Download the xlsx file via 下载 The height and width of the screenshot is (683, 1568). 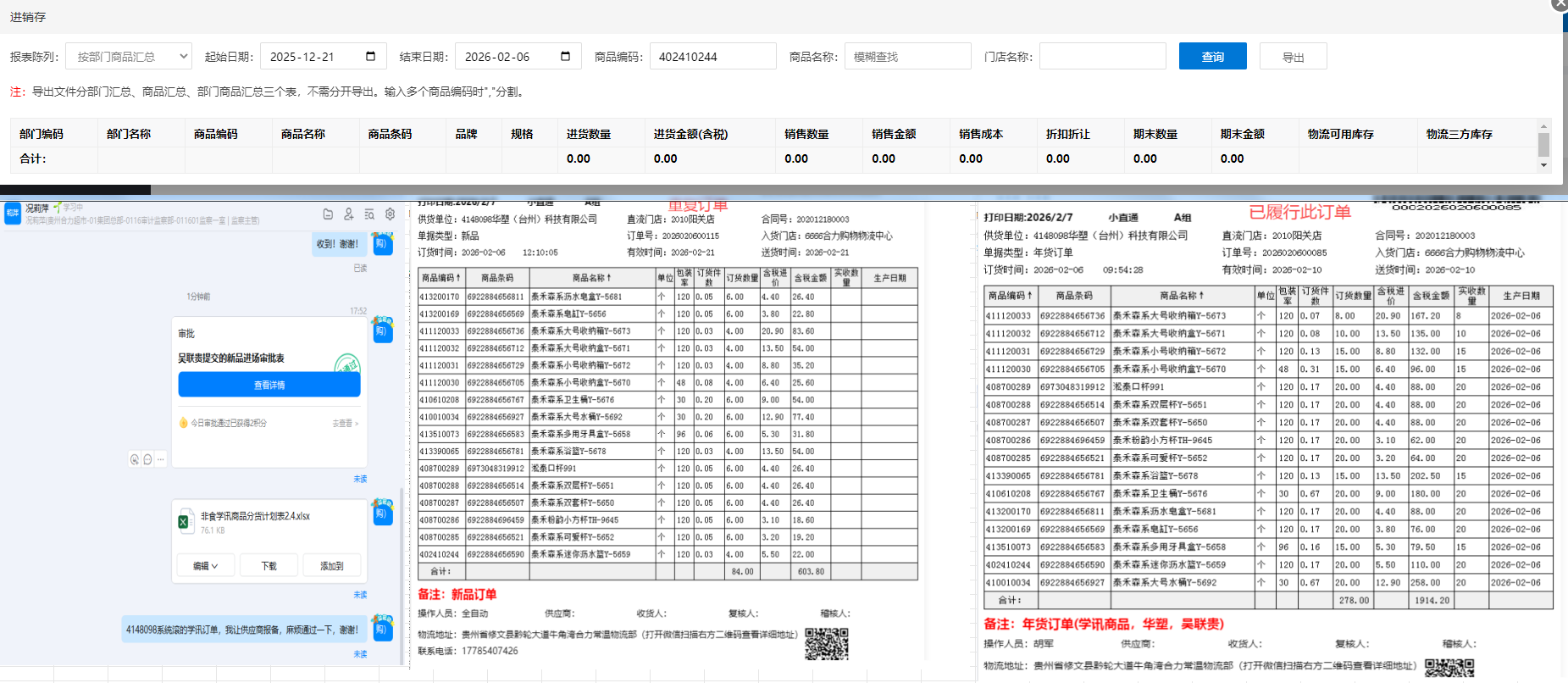pyautogui.click(x=269, y=566)
